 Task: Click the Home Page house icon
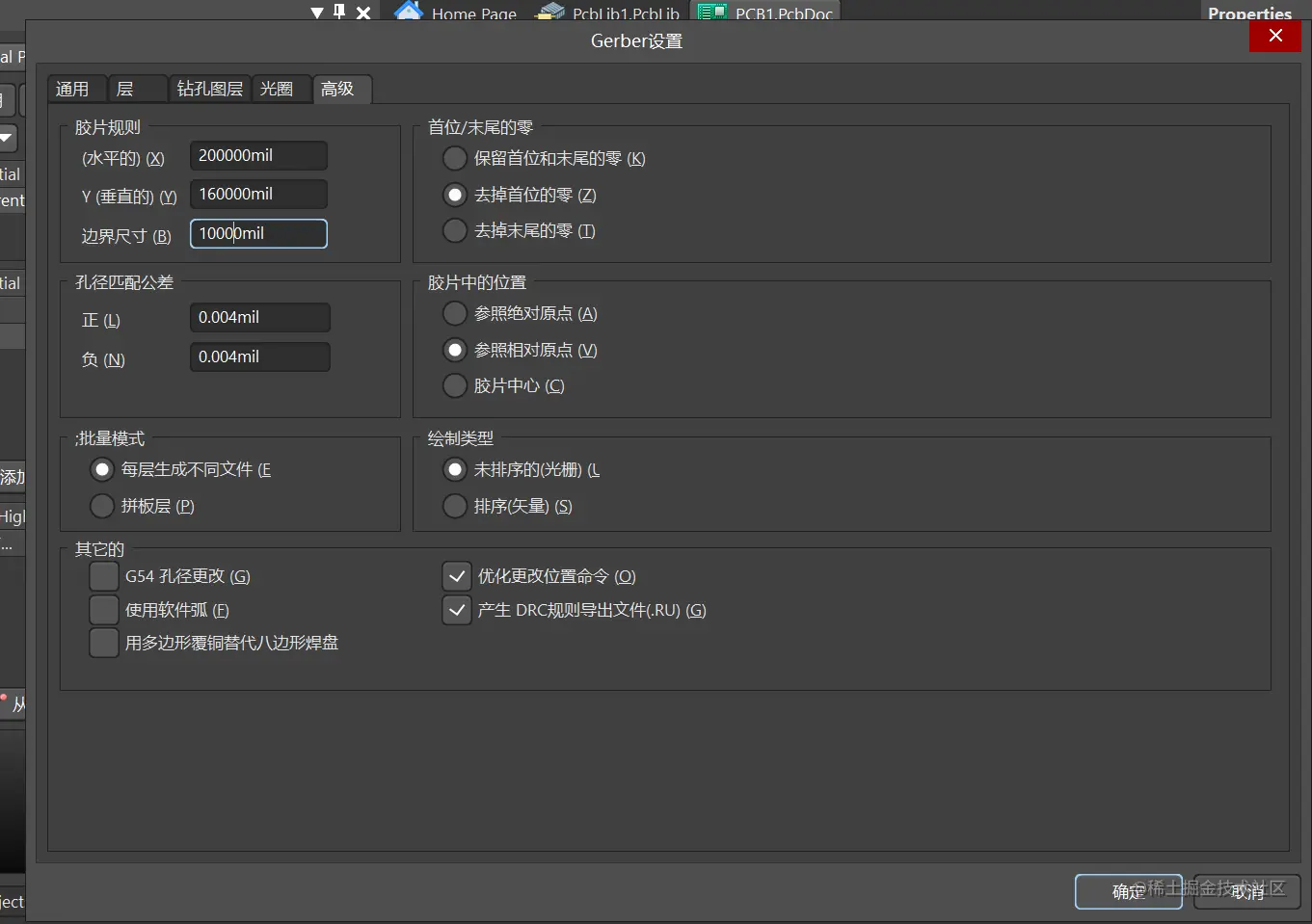[x=409, y=12]
